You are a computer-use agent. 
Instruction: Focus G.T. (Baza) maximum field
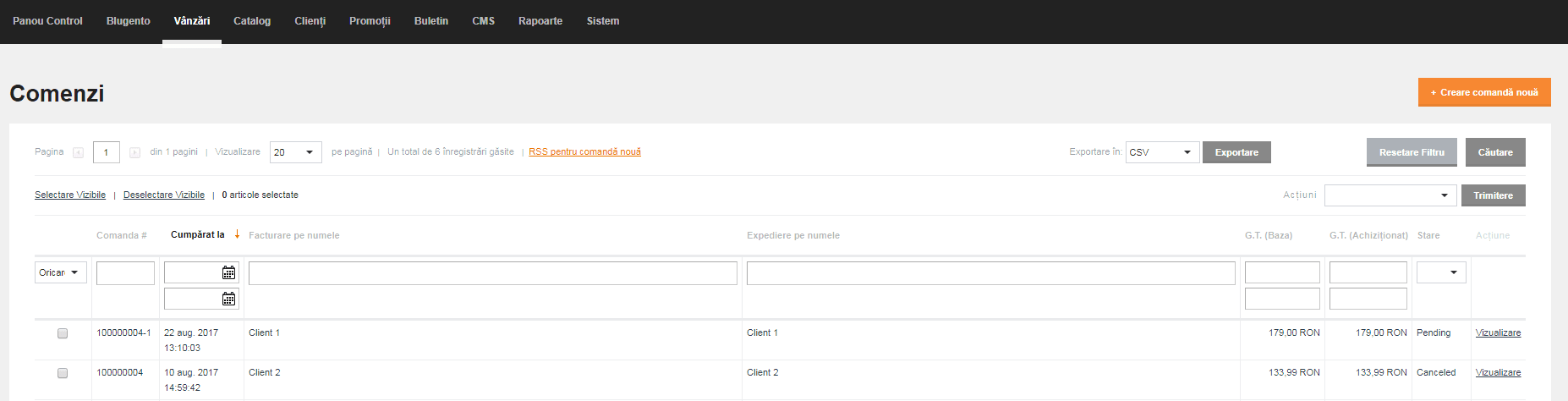[x=1282, y=299]
